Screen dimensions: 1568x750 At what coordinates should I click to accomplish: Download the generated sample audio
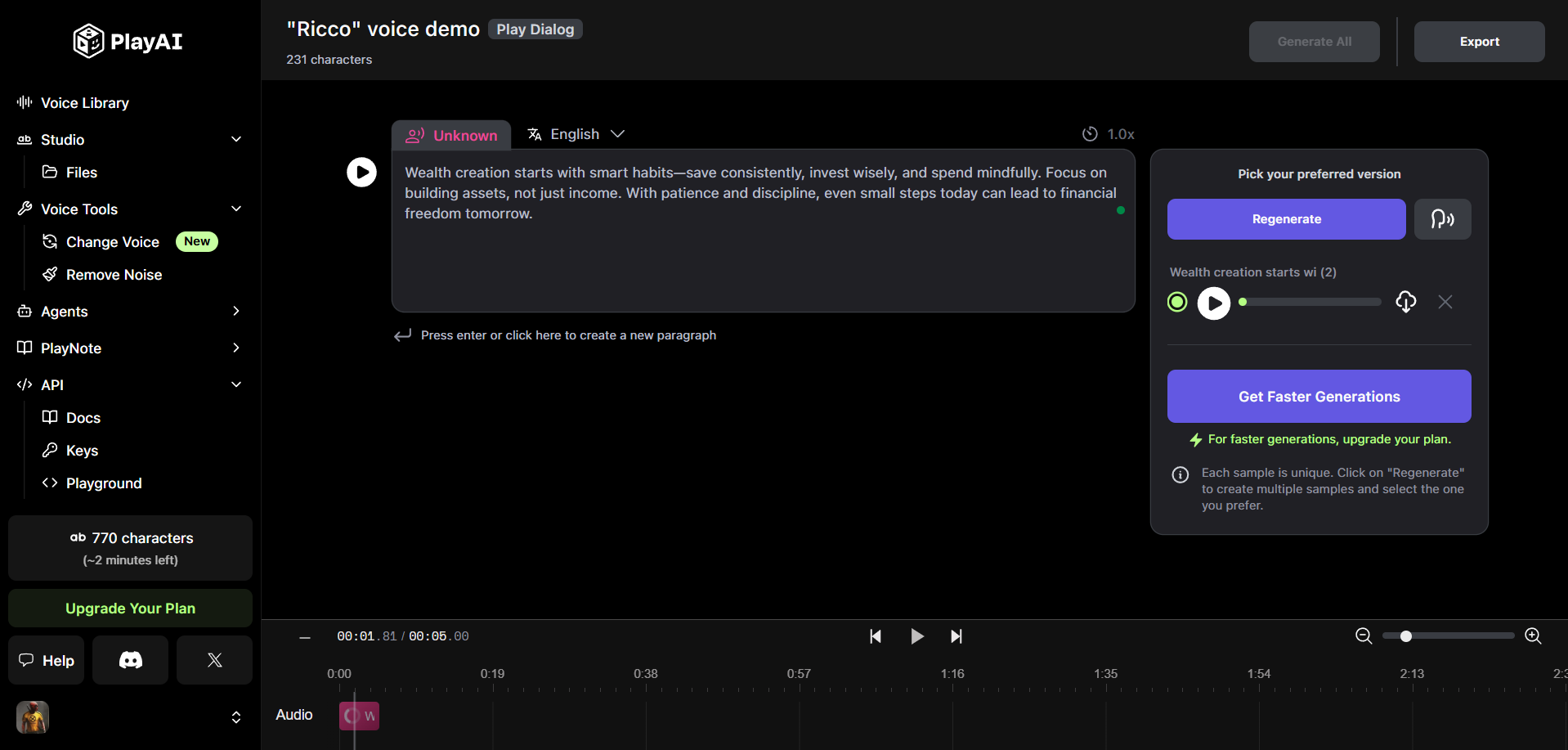tap(1406, 302)
